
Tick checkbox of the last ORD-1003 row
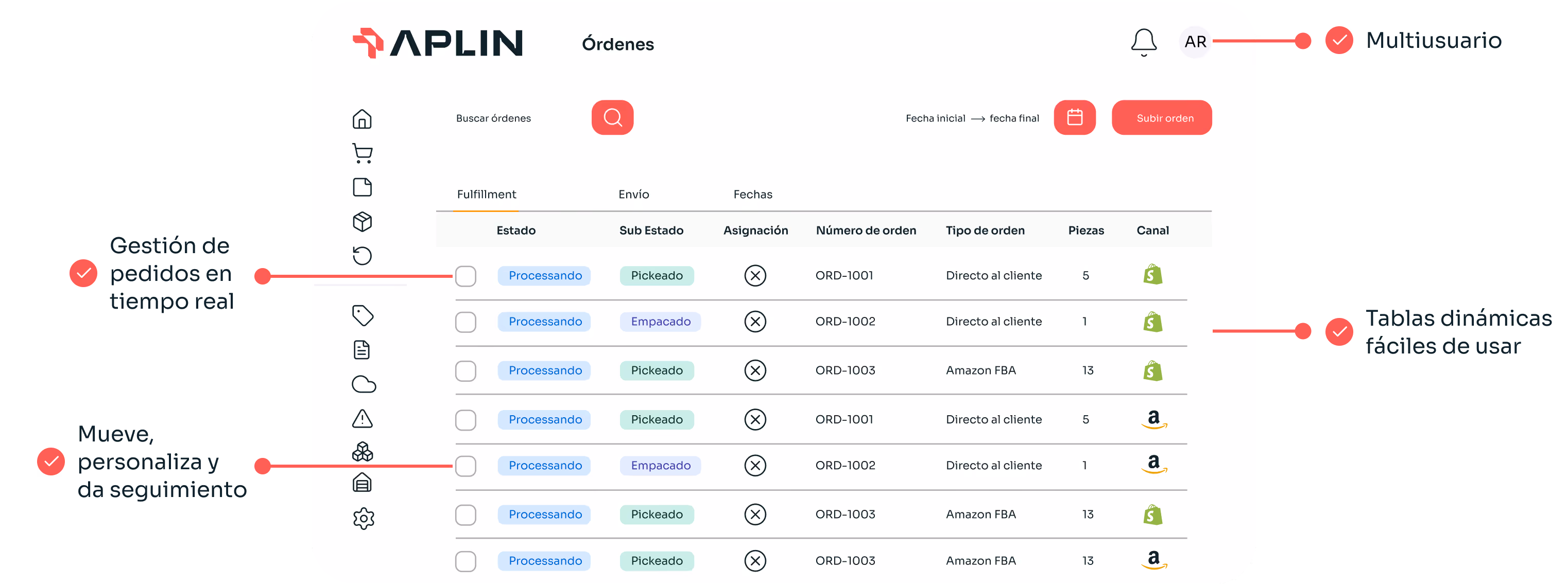(x=465, y=561)
